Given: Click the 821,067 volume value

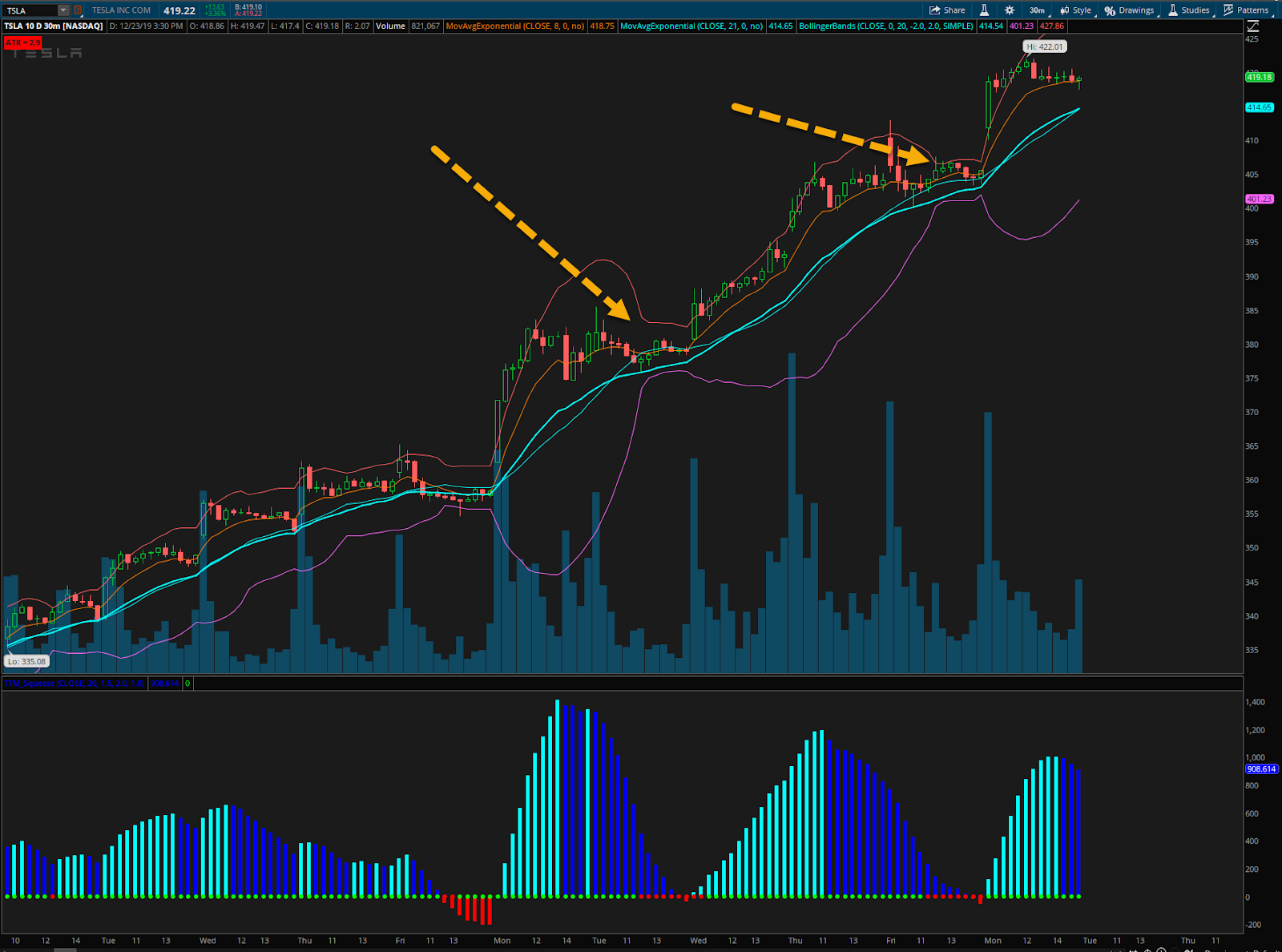Looking at the screenshot, I should (425, 26).
